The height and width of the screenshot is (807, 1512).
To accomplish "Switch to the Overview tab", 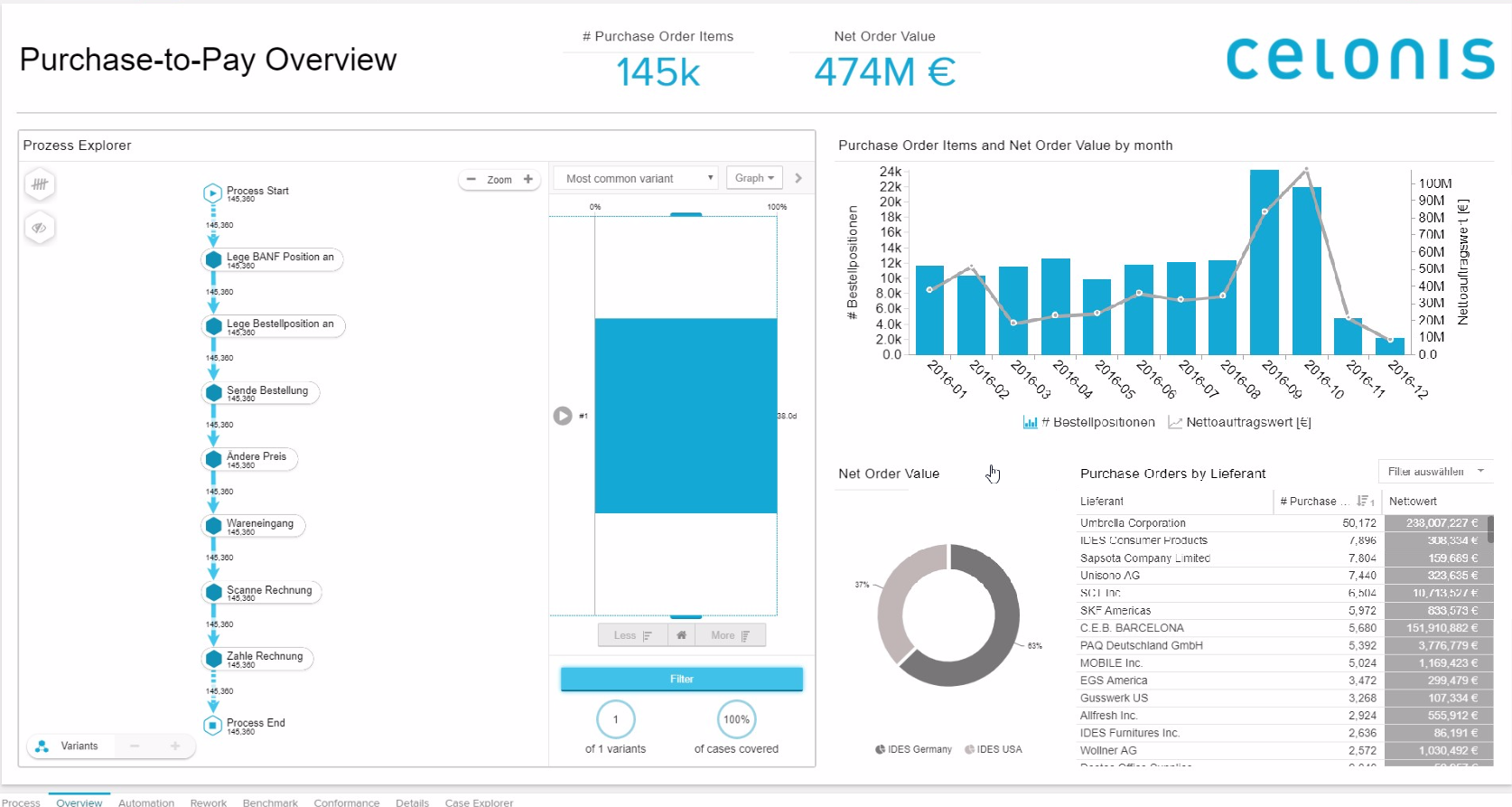I will pos(79,802).
